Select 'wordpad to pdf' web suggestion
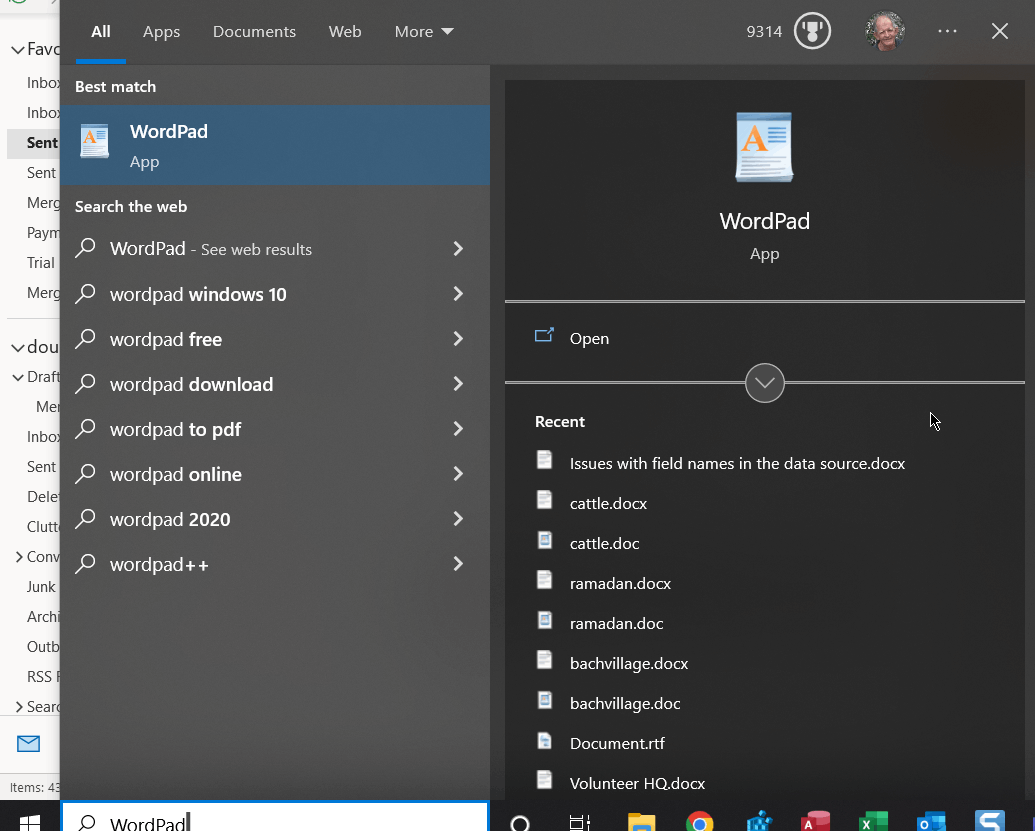 click(x=275, y=429)
